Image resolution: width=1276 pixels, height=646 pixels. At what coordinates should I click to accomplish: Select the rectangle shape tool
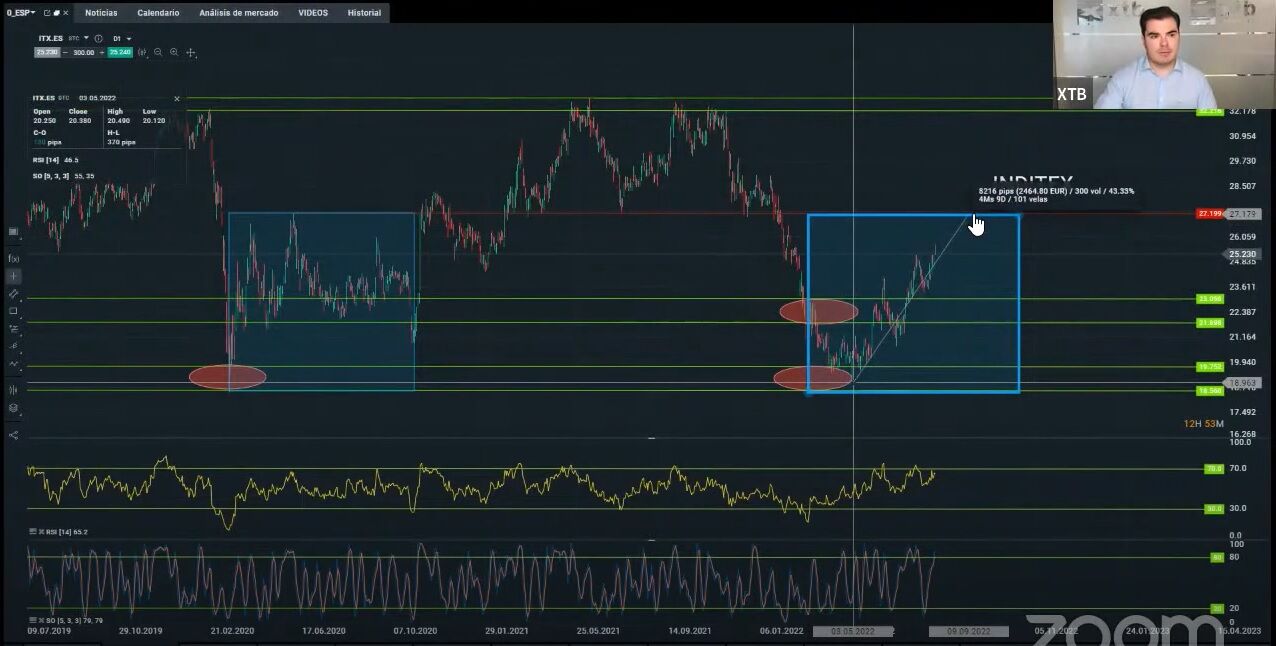[13, 310]
